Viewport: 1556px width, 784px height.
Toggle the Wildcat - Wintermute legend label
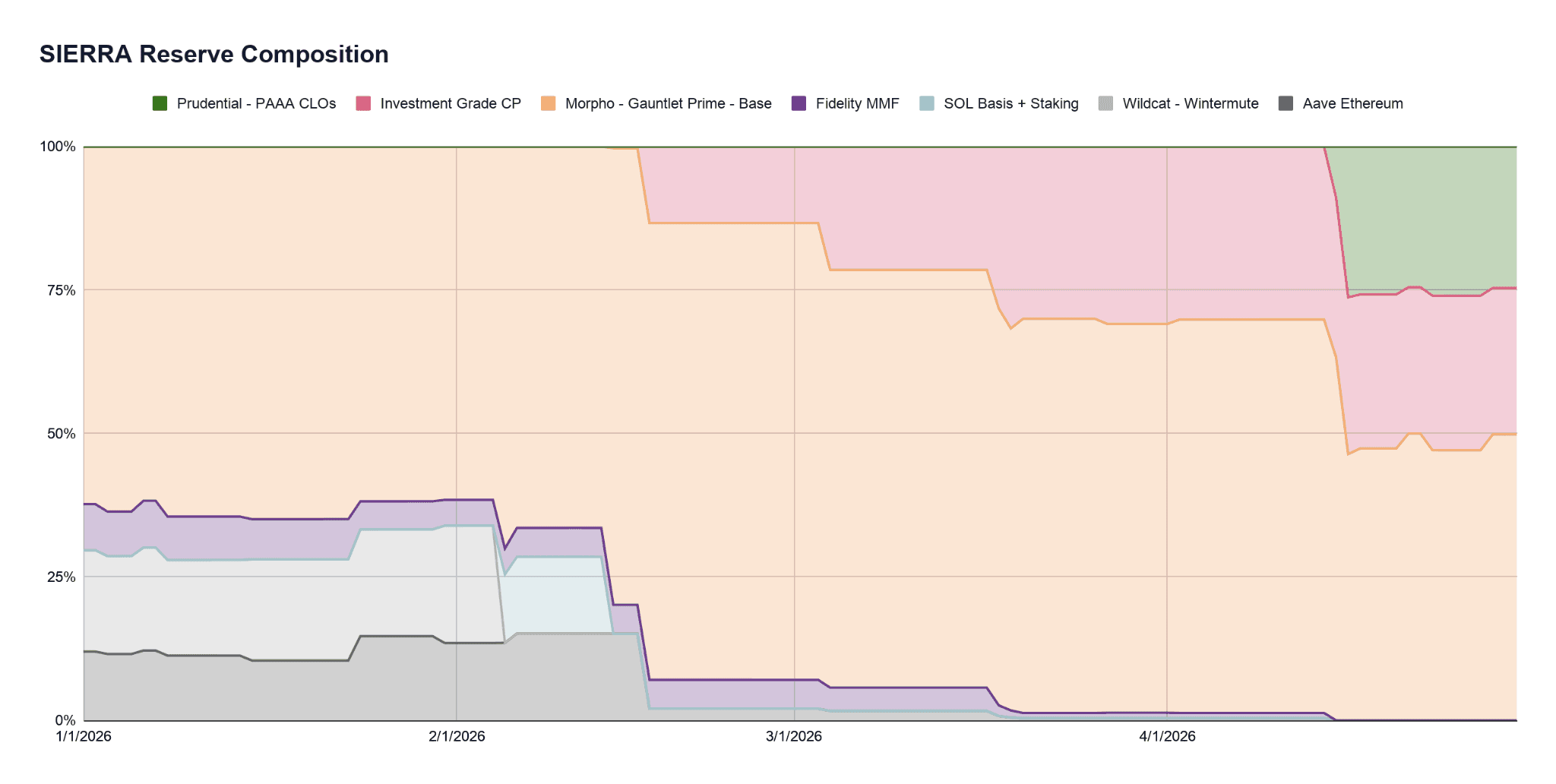coord(1191,103)
